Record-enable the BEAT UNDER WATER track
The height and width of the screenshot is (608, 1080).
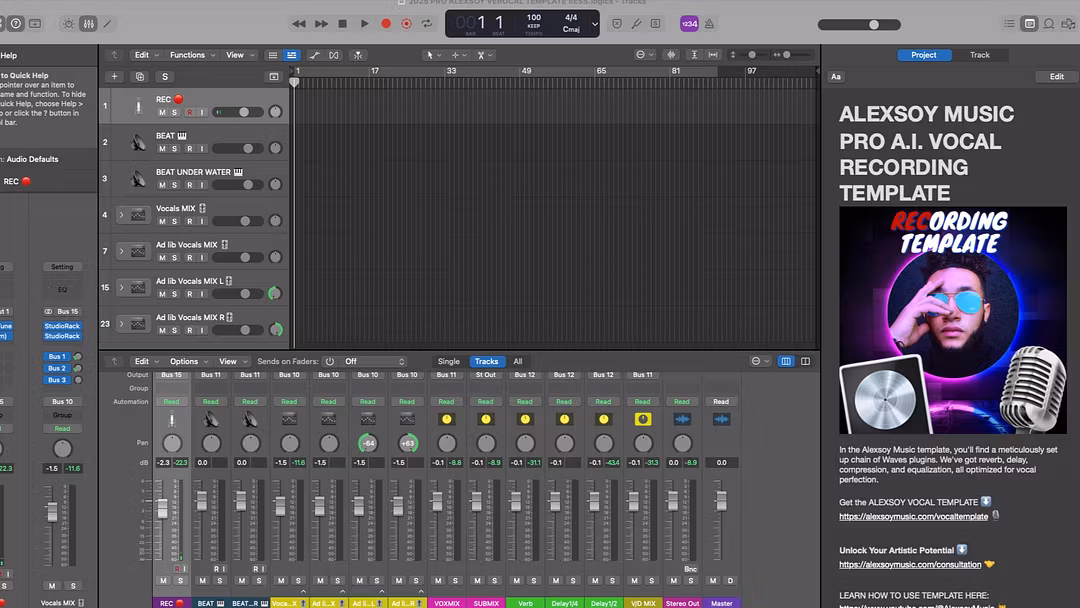pos(189,185)
